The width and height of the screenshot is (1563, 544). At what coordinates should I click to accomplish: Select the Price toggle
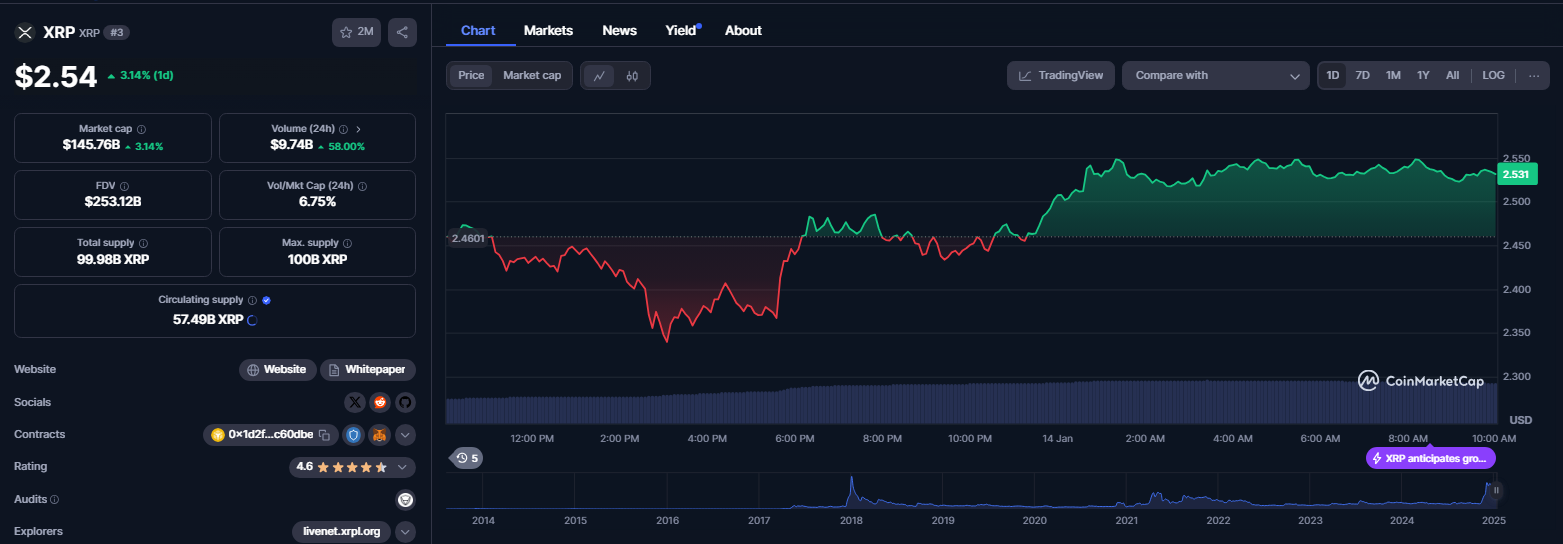coord(471,75)
